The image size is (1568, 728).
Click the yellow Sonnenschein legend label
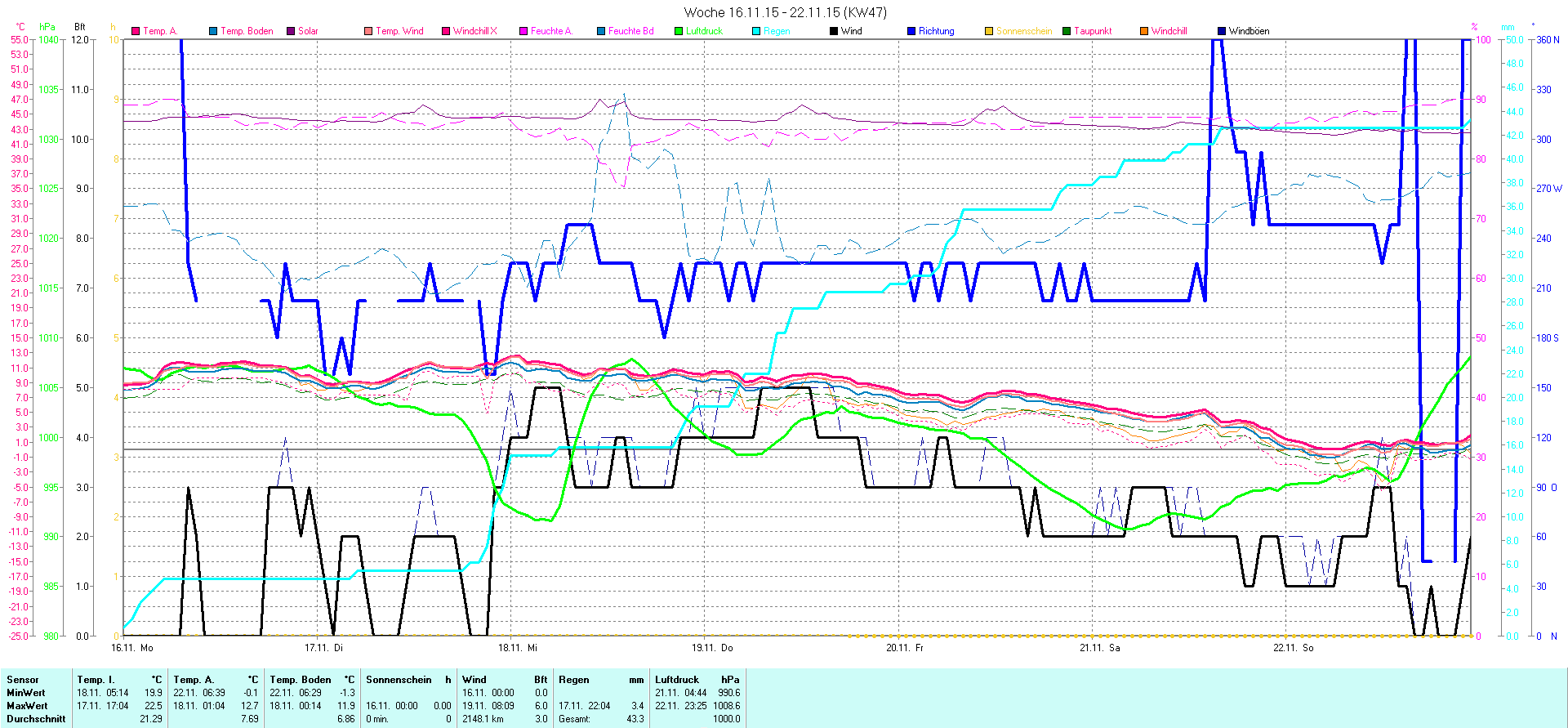[x=1024, y=31]
